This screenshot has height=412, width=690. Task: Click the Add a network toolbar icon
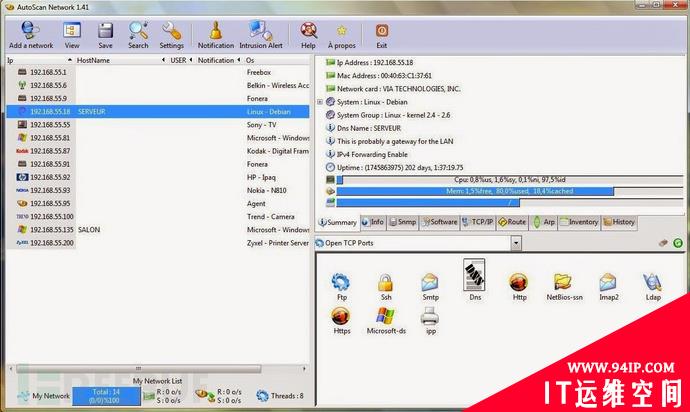[x=30, y=34]
